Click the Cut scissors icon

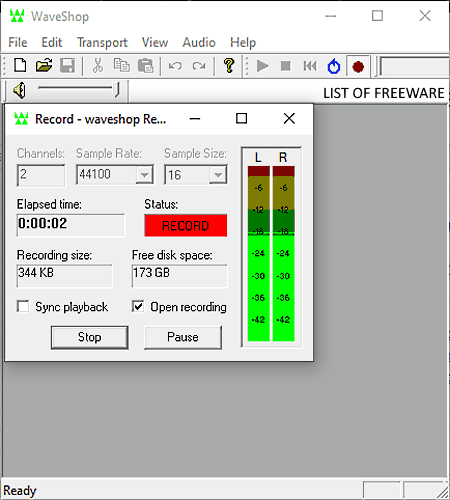[x=98, y=65]
